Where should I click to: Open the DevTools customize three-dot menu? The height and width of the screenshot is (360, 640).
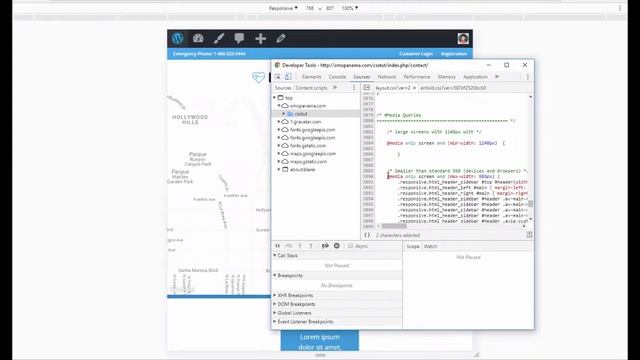pyautogui.click(x=527, y=77)
